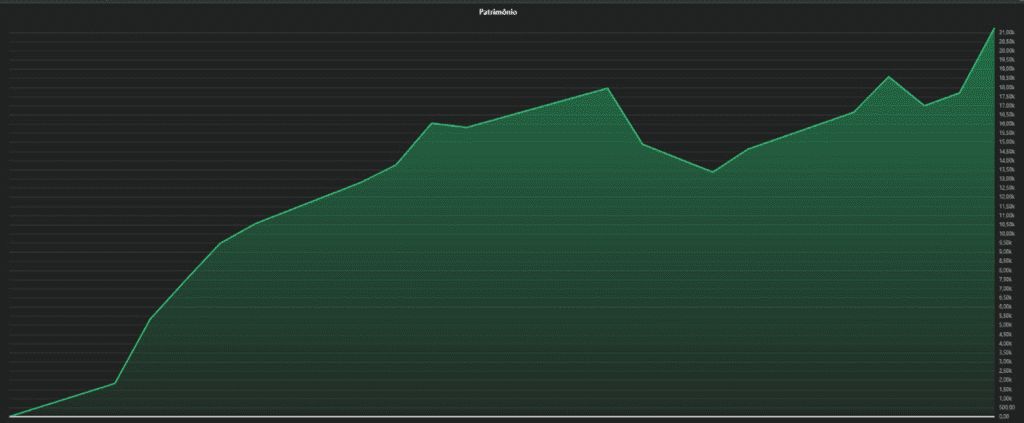The image size is (1024, 423).
Task: Click the 5,00k value axis label
Action: [x=1007, y=325]
